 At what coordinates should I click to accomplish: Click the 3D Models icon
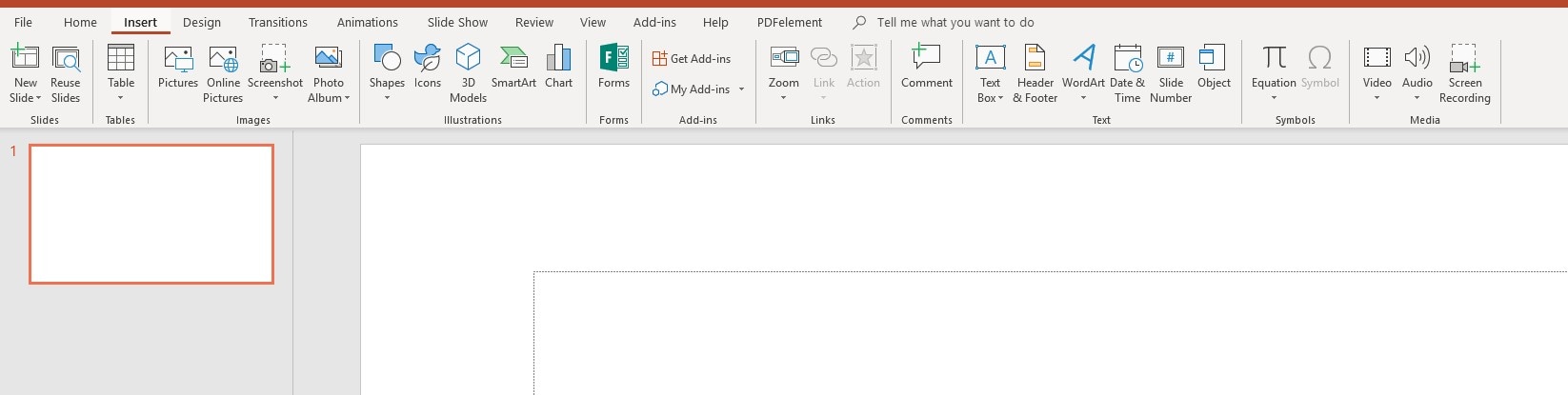pos(468,73)
